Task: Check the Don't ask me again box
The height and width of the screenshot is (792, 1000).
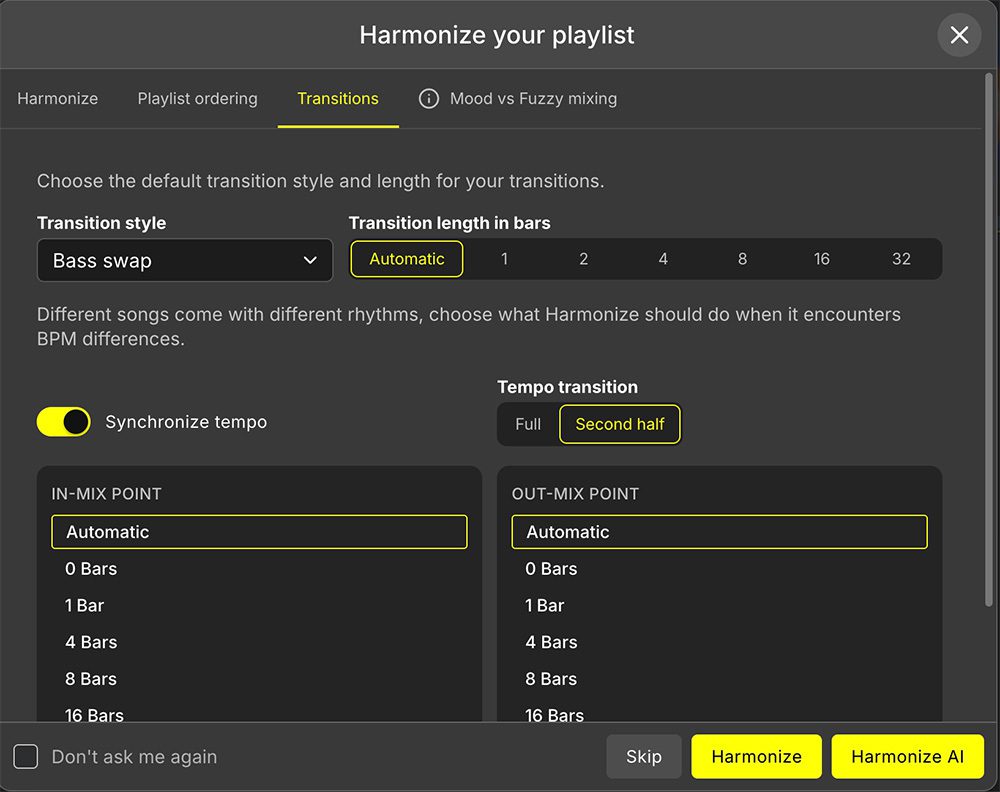Action: coord(26,757)
